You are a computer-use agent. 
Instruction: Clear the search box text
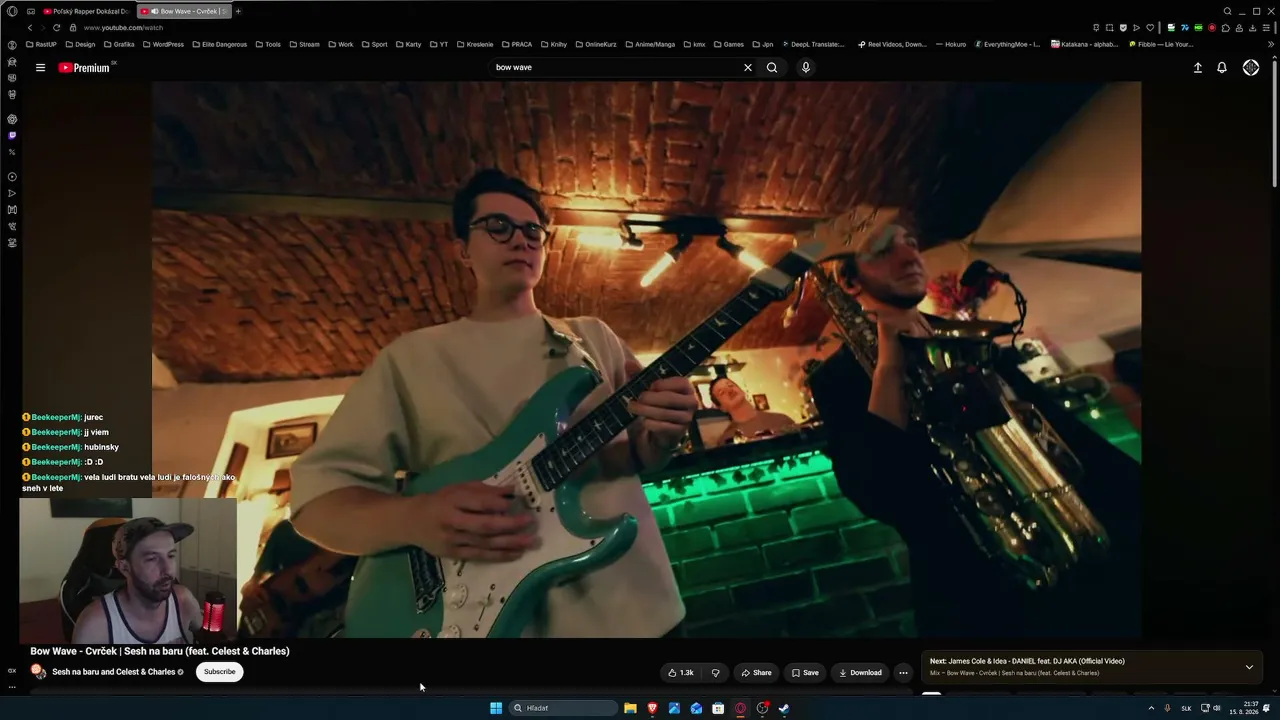(x=747, y=68)
